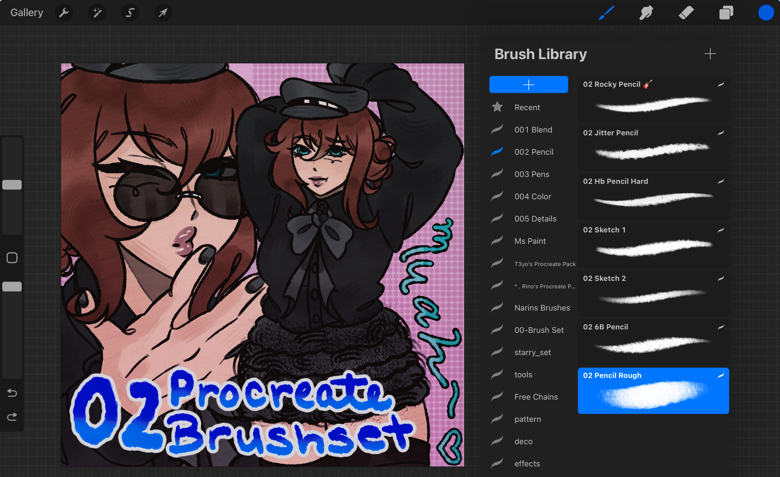780x477 pixels.
Task: Click stroke icon on 02 Jitter Pencil row
Action: coord(721,133)
